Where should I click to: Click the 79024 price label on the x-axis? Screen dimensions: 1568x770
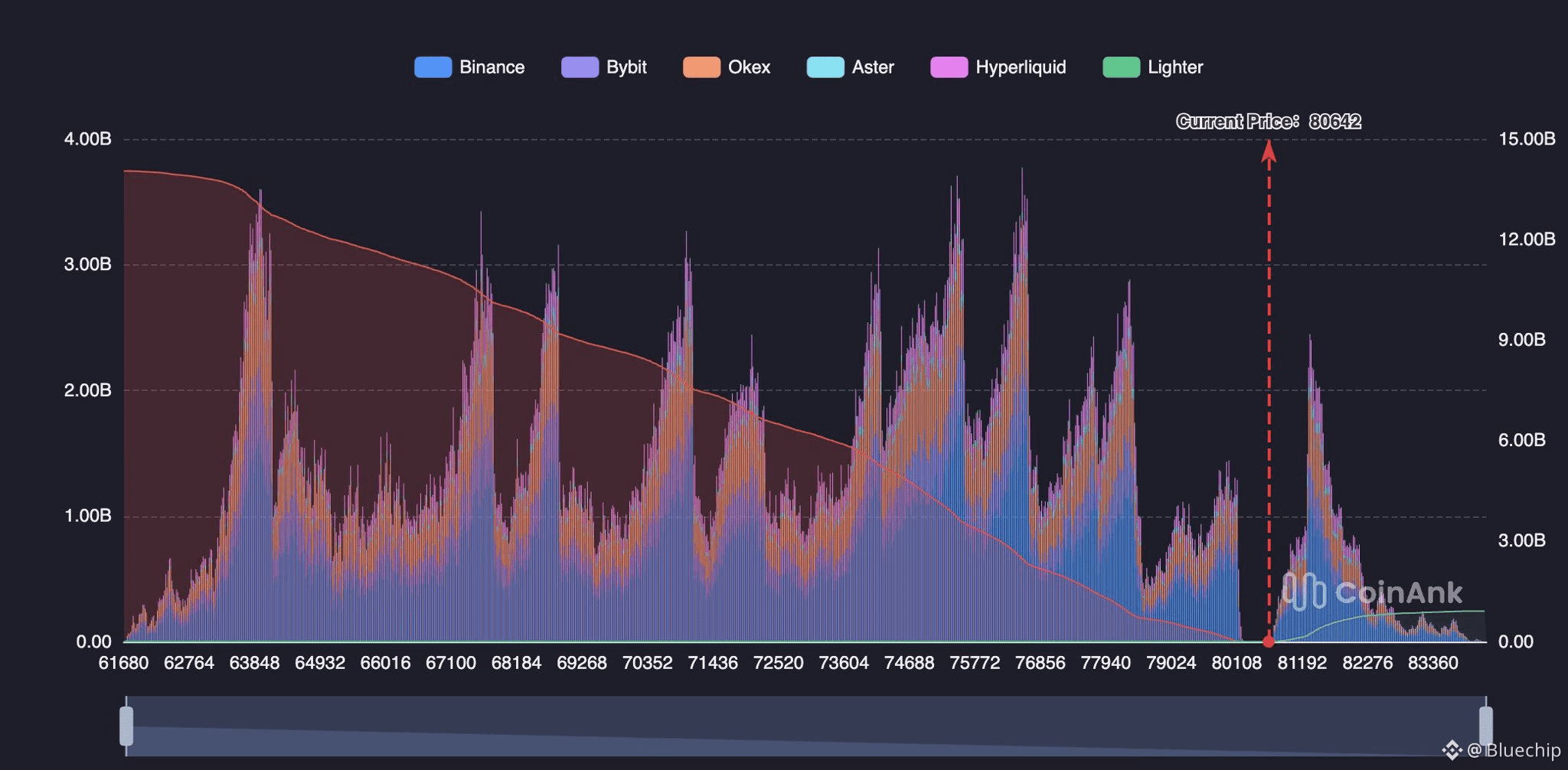coord(1171,663)
